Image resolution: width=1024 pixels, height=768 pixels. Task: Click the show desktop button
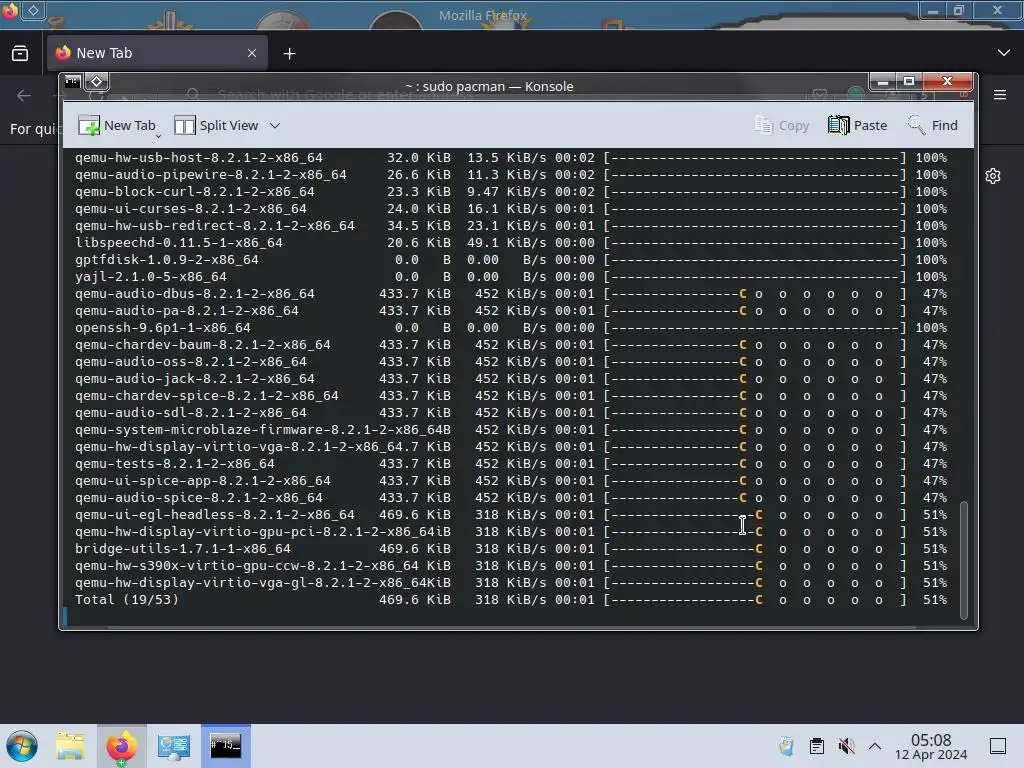point(998,746)
